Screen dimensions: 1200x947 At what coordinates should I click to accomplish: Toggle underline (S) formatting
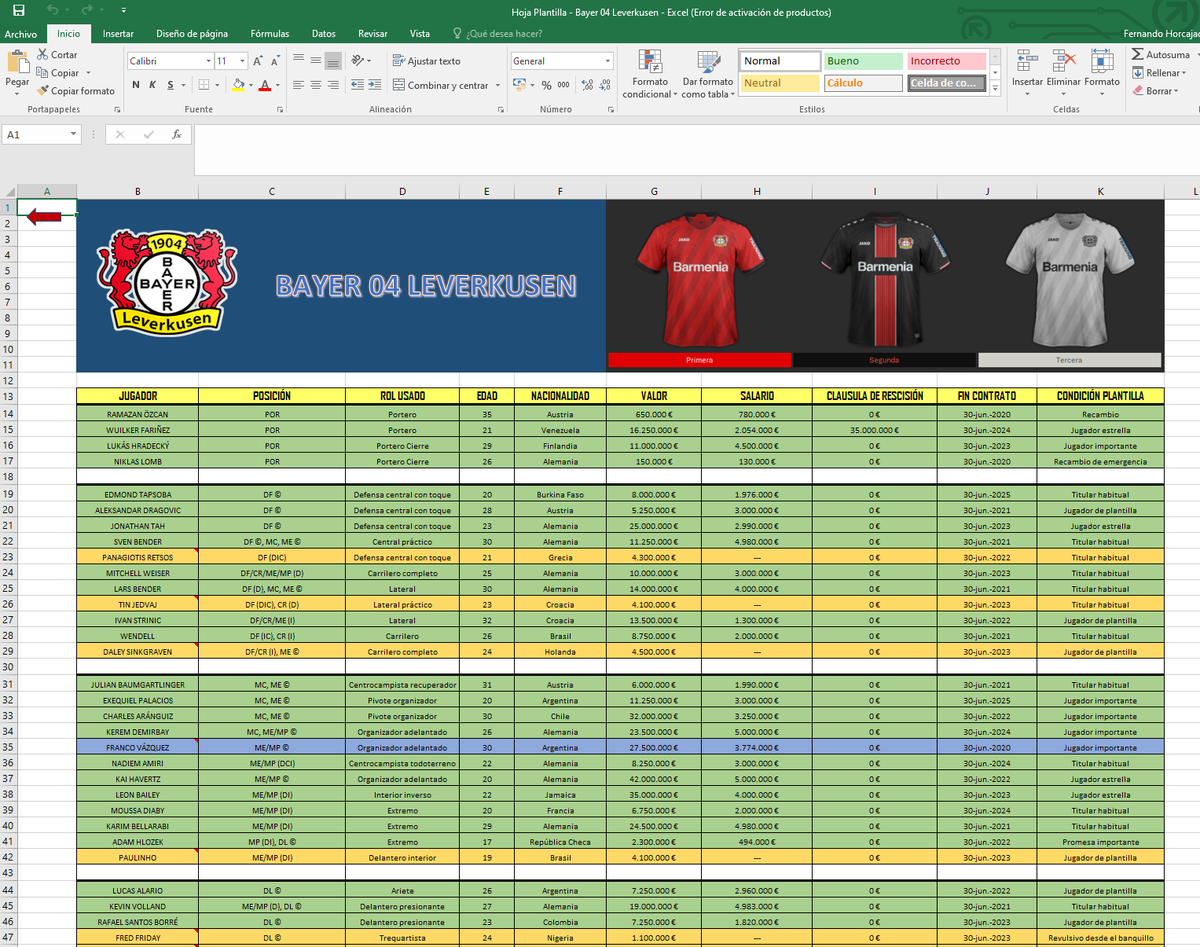pyautogui.click(x=170, y=85)
